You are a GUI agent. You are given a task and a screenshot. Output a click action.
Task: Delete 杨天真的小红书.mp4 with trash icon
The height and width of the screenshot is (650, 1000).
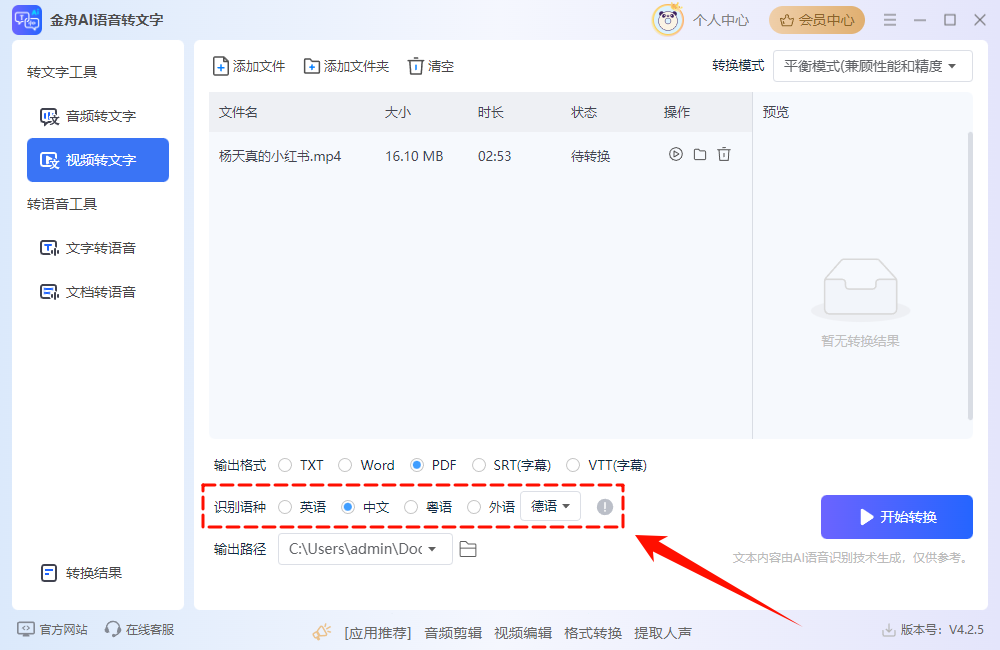click(722, 155)
